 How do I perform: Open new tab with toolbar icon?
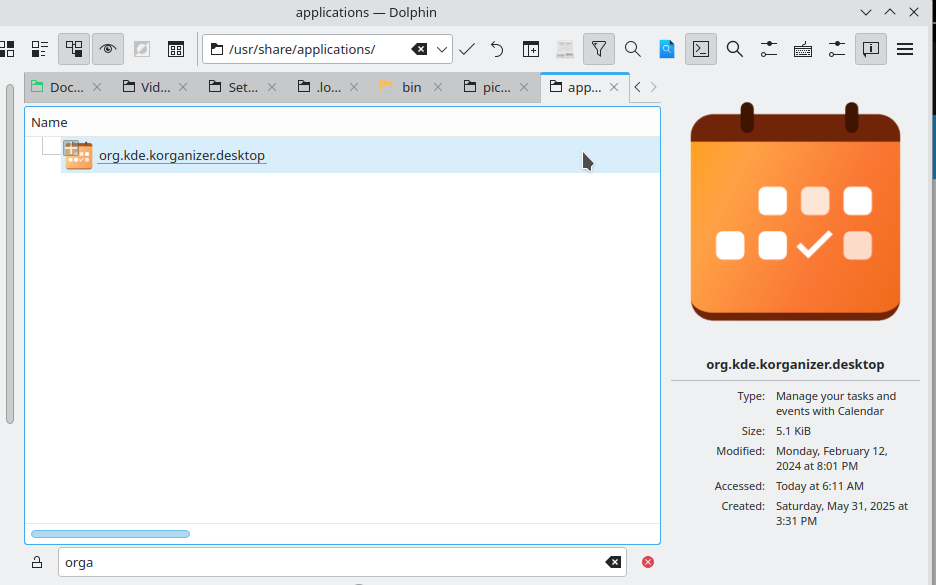coord(531,49)
